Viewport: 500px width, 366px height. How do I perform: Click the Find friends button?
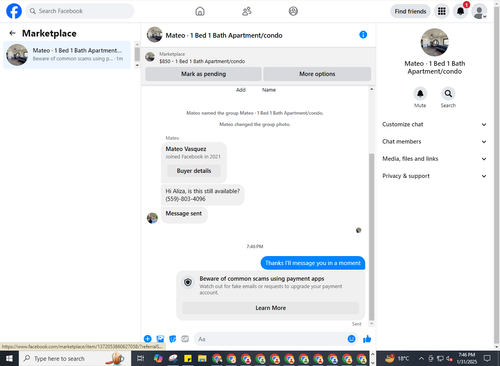pos(410,11)
